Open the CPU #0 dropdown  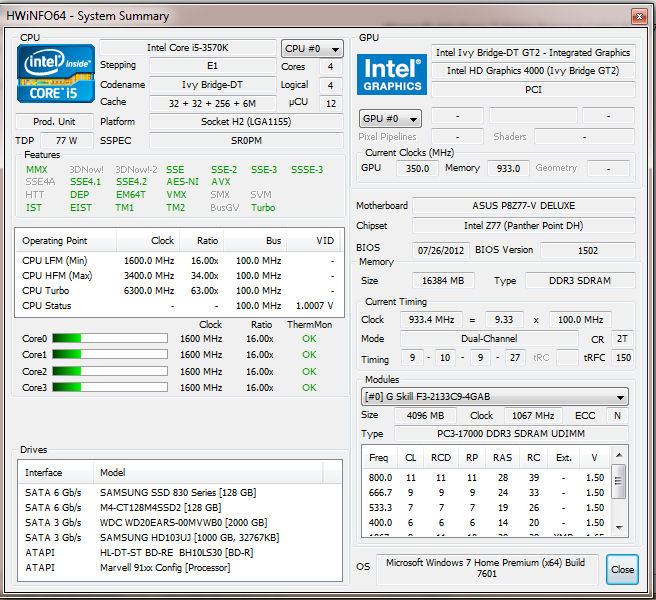312,49
